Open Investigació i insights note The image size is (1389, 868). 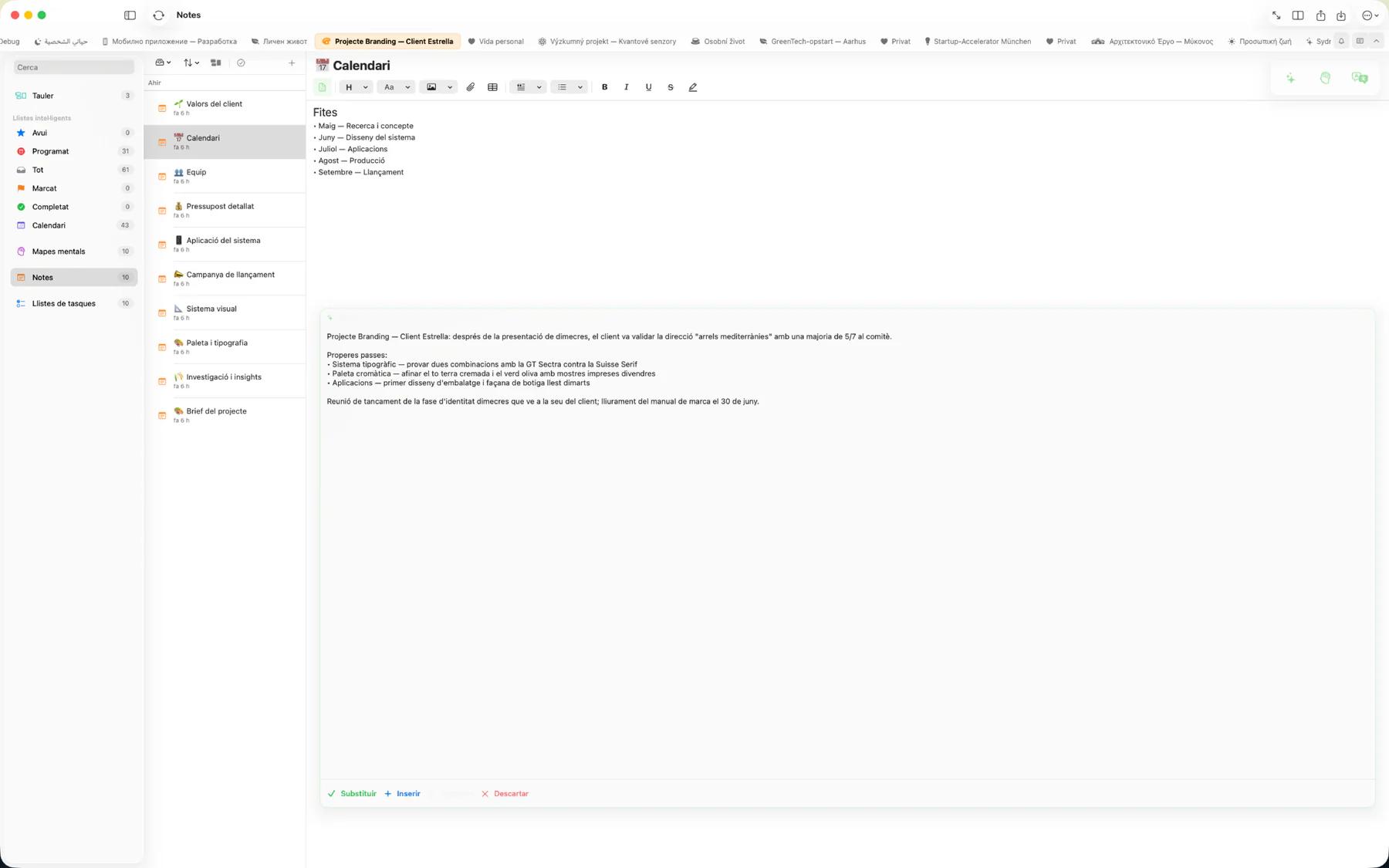(x=225, y=381)
